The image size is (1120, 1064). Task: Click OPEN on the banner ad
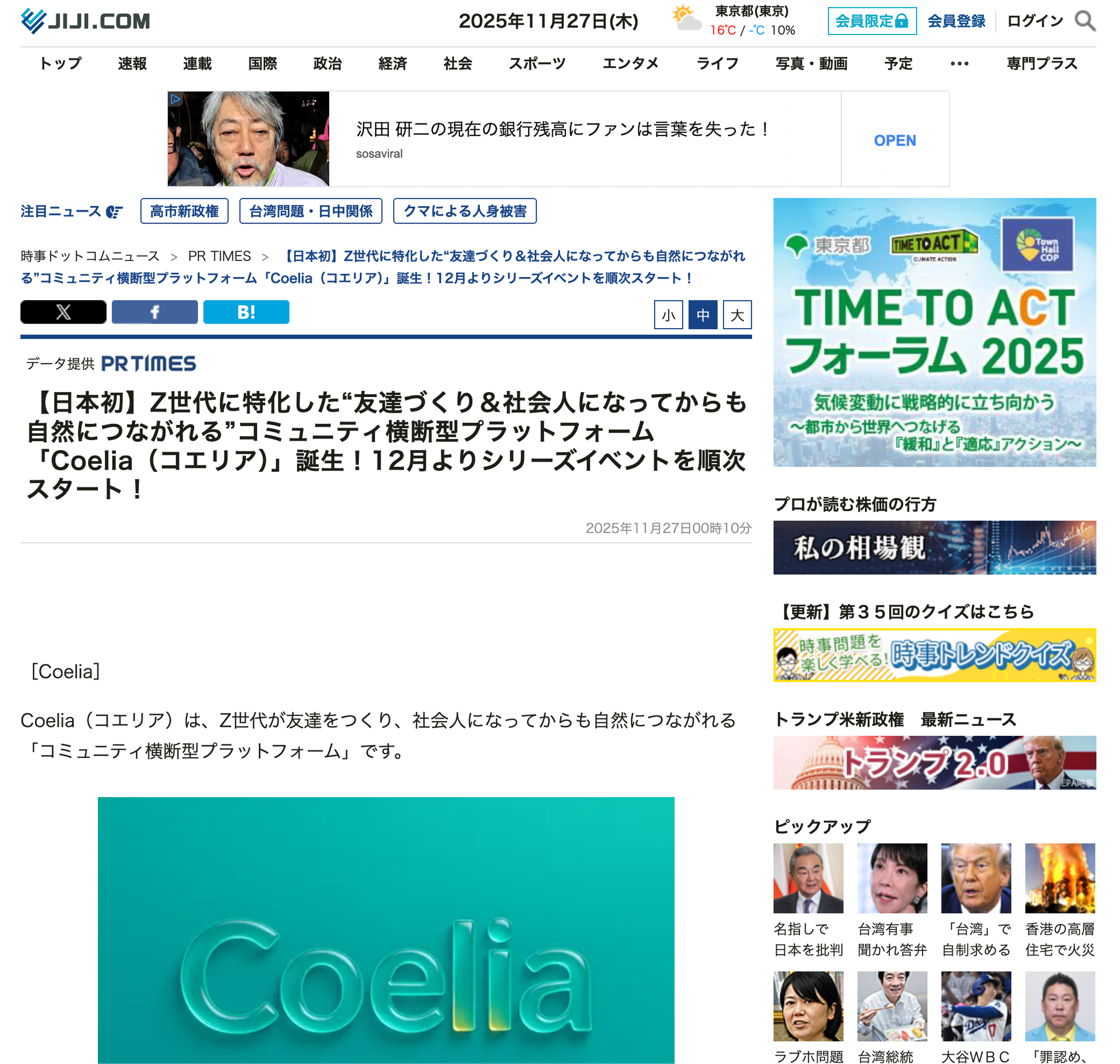tap(894, 140)
